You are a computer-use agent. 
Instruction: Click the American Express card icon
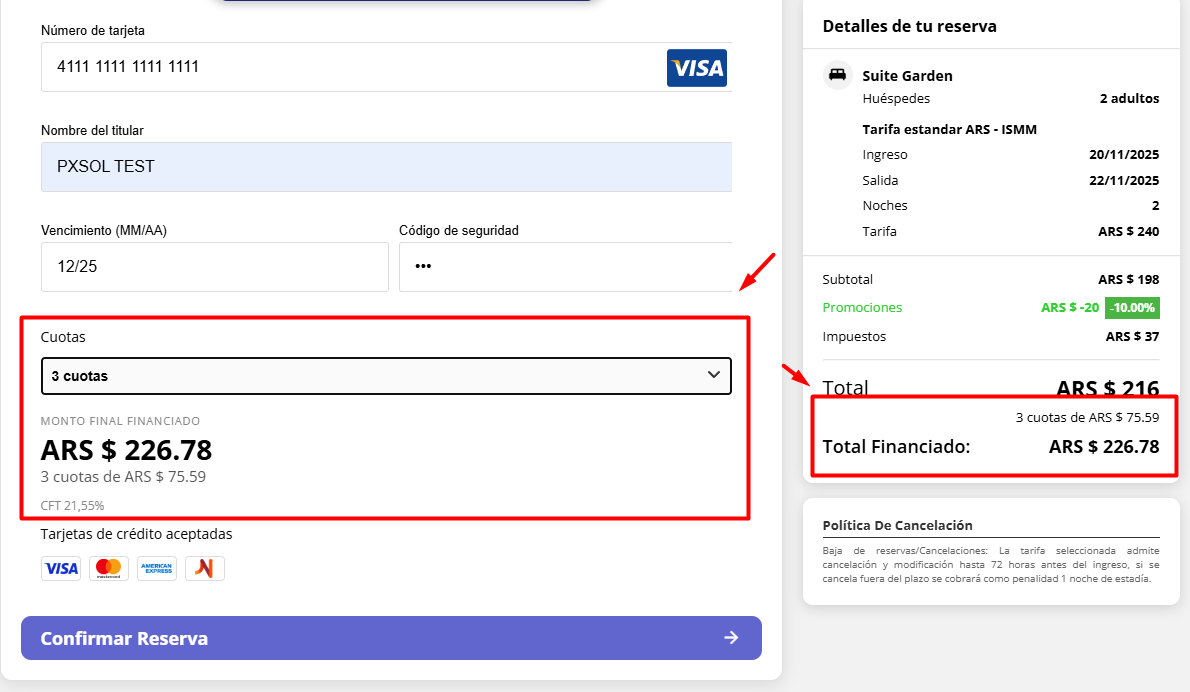point(157,568)
